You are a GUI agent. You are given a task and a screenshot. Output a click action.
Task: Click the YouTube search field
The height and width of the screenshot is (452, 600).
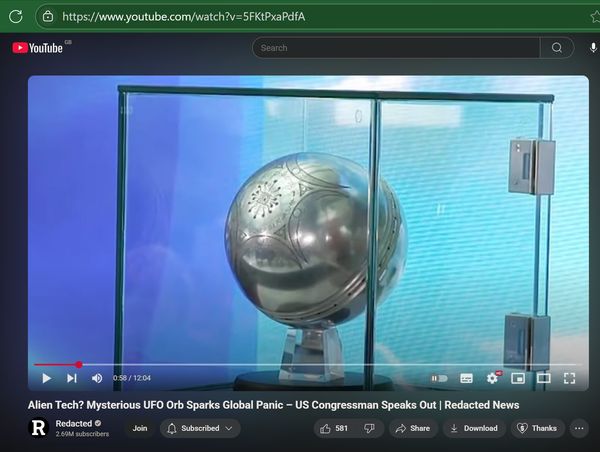397,47
